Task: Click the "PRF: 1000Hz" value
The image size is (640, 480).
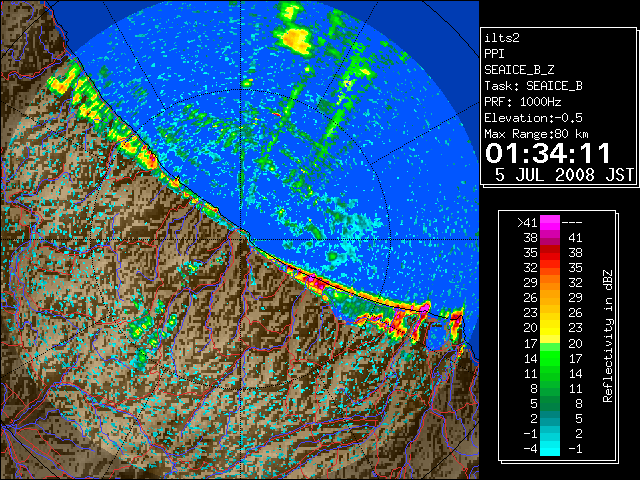Action: (523, 102)
